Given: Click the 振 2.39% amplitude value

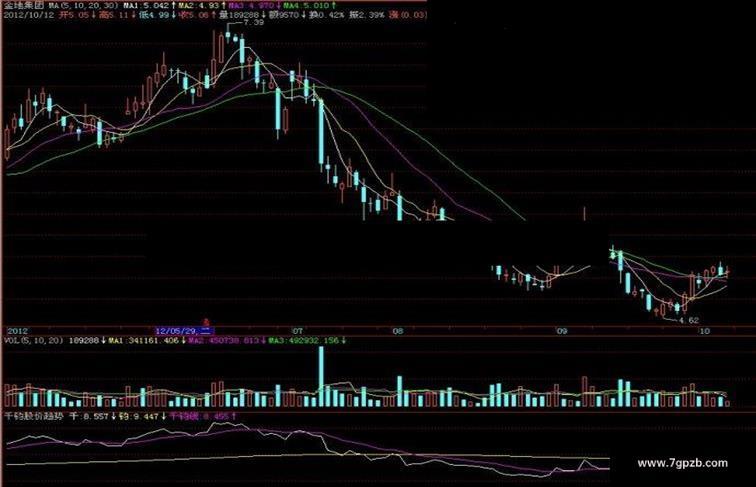Looking at the screenshot, I should [x=367, y=15].
